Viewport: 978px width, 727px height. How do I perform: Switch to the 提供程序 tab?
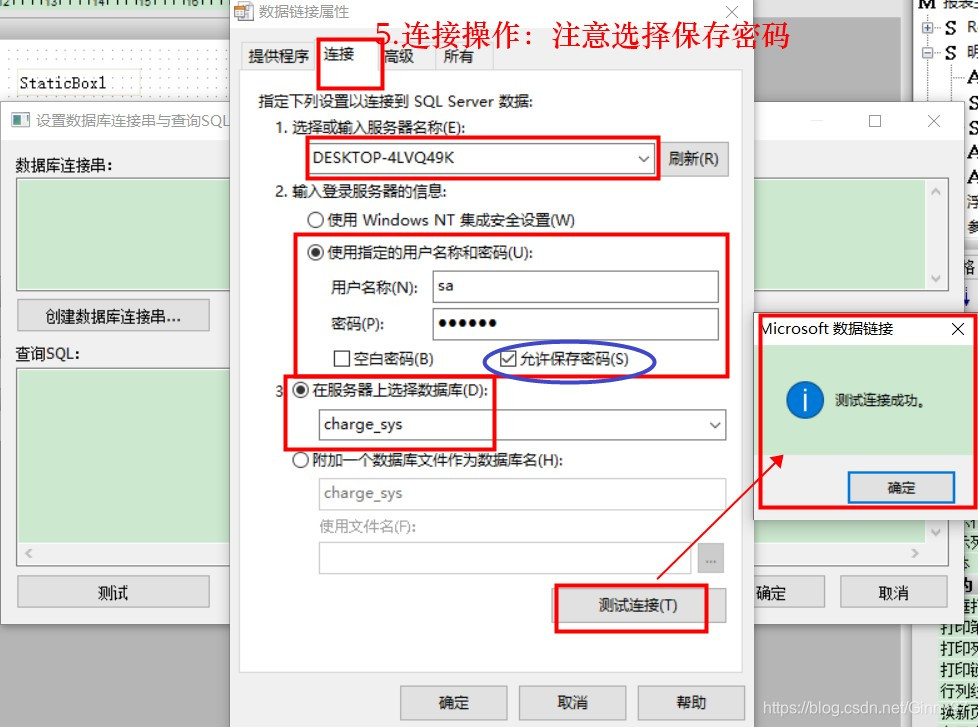coord(278,56)
